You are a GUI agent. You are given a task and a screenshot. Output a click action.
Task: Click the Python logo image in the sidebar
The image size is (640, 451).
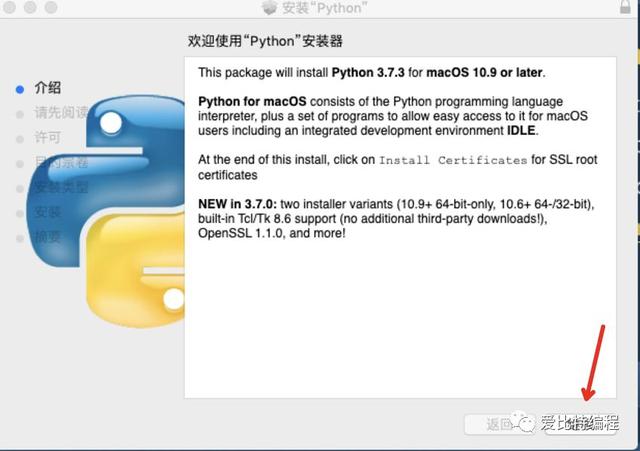[105, 211]
